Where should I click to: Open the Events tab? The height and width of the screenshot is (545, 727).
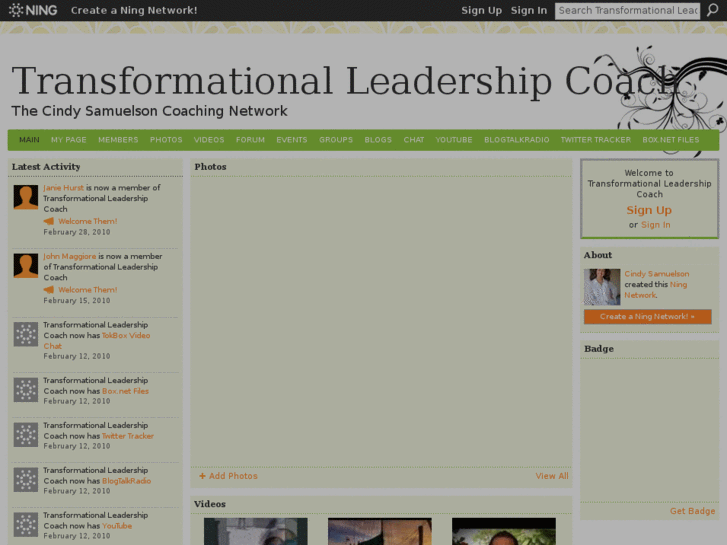coord(292,140)
